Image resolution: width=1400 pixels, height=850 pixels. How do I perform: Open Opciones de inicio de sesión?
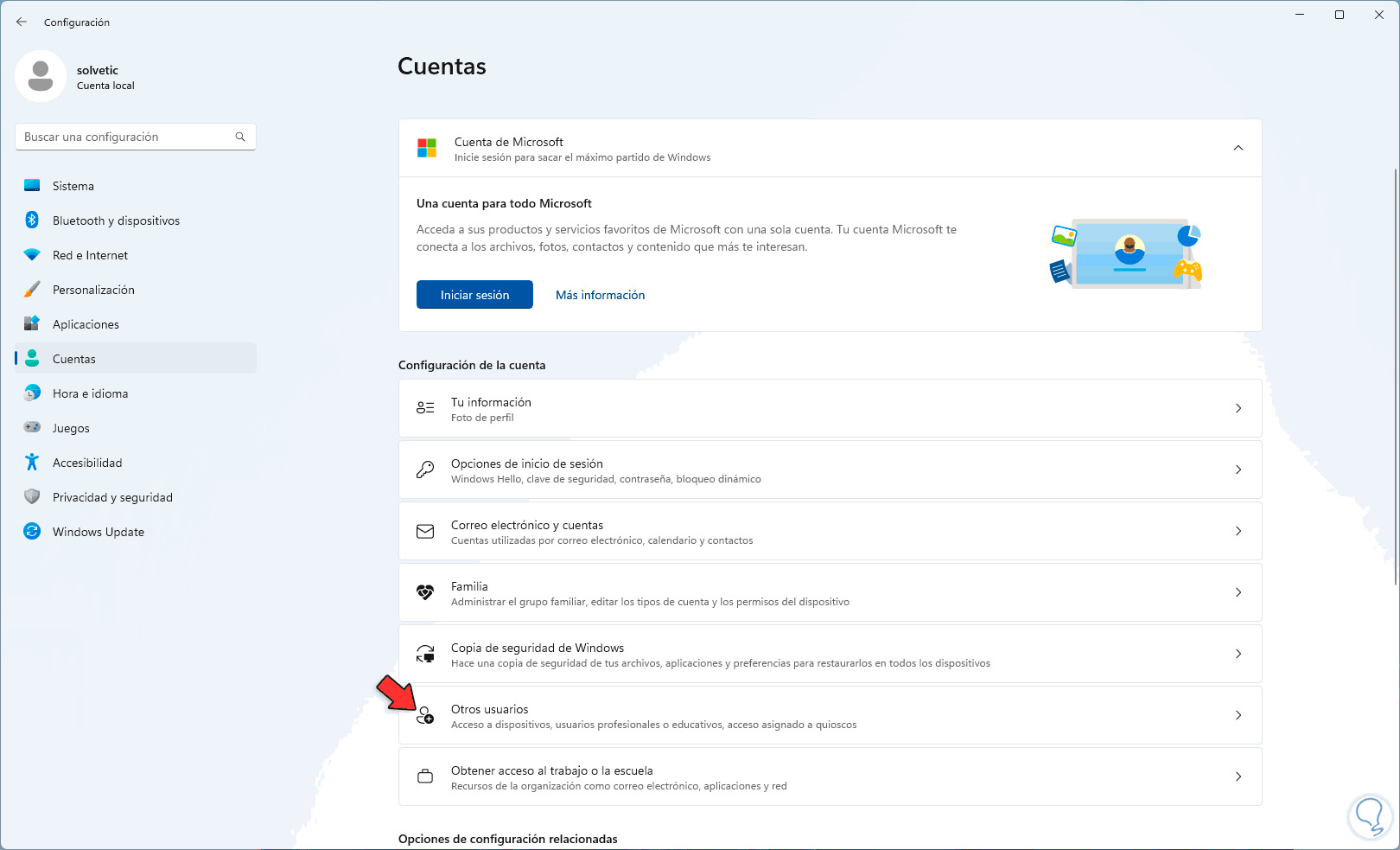830,470
